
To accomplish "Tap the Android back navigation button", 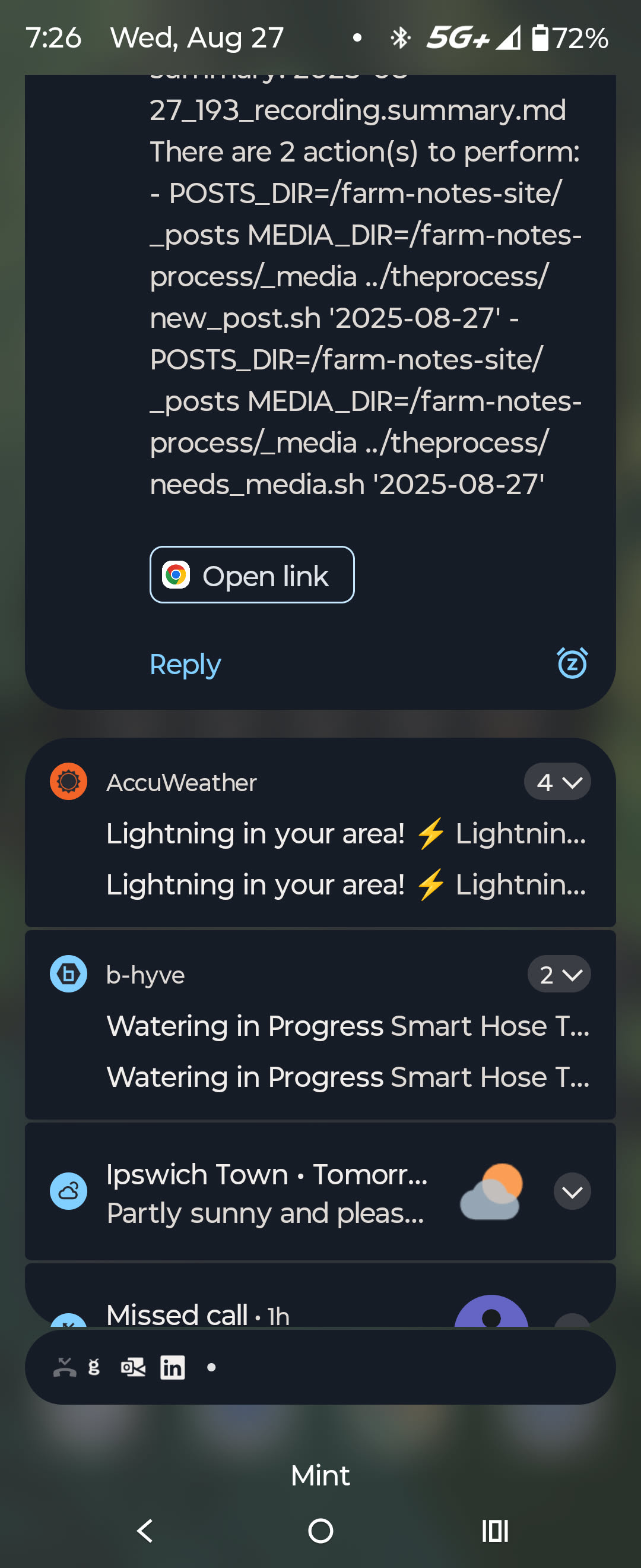I will click(145, 1531).
